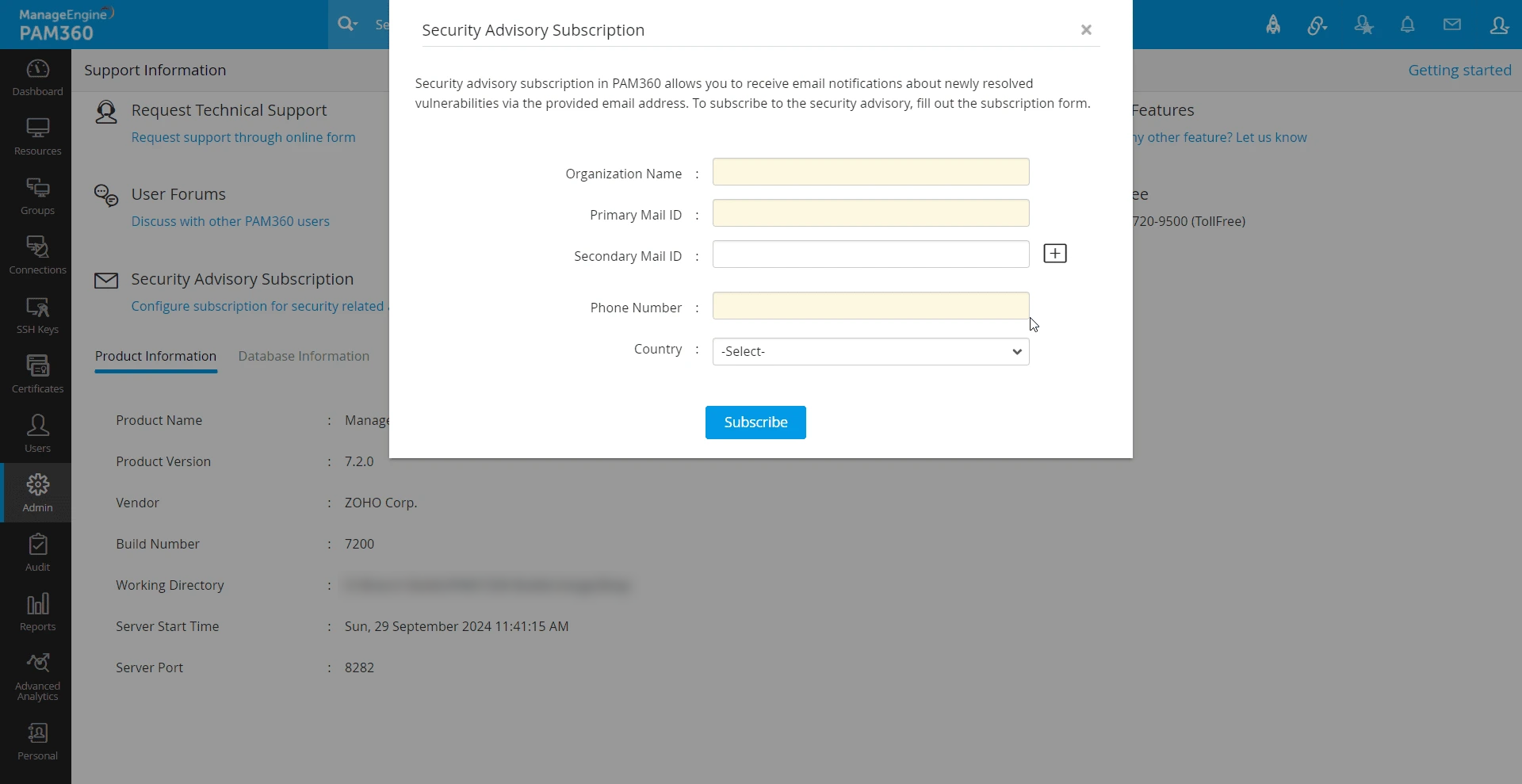Click the notifications bell icon

(x=1407, y=25)
